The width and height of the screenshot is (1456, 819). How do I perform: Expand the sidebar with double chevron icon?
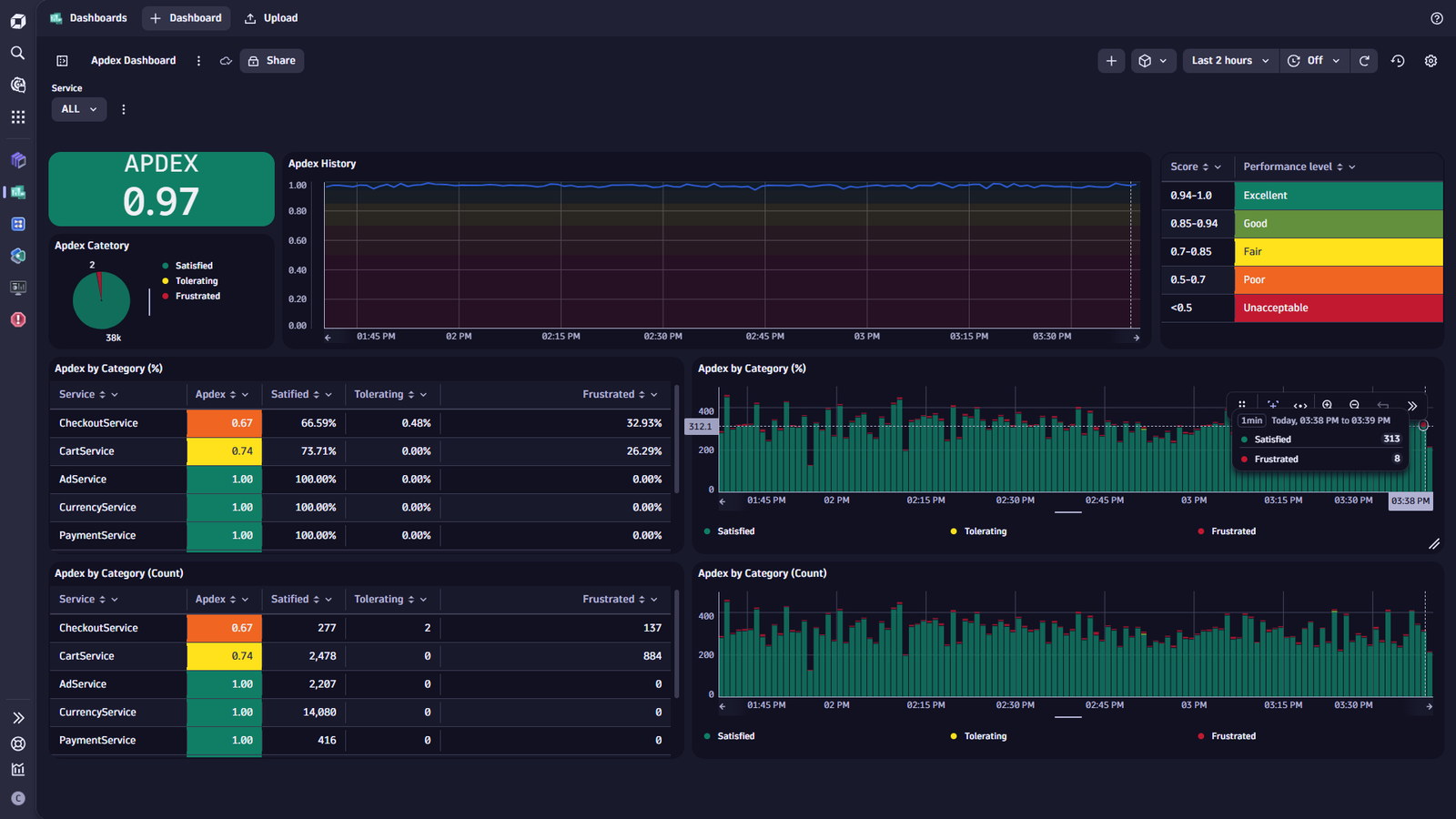point(17,718)
